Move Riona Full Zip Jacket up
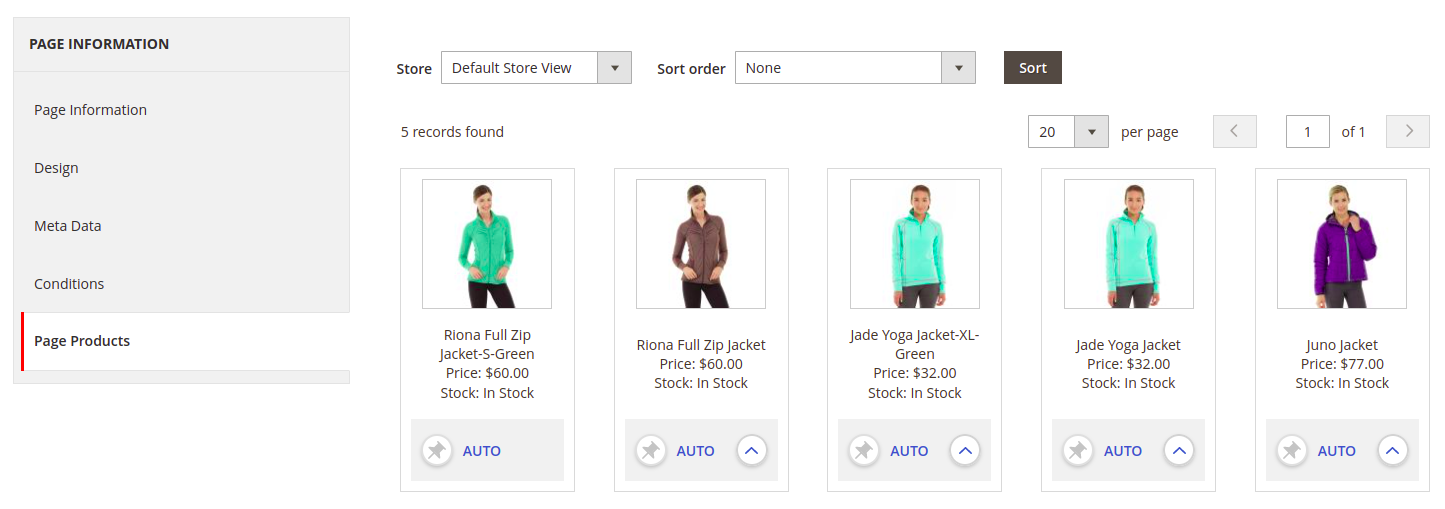The height and width of the screenshot is (509, 1445). pyautogui.click(x=752, y=451)
